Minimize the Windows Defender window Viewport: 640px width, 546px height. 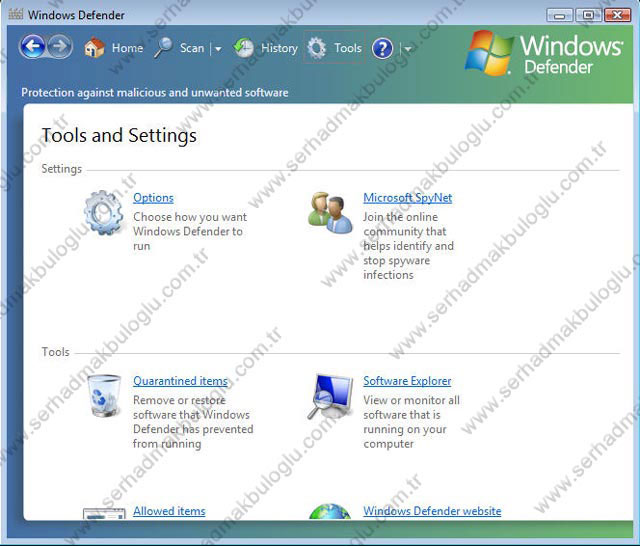tap(559, 15)
